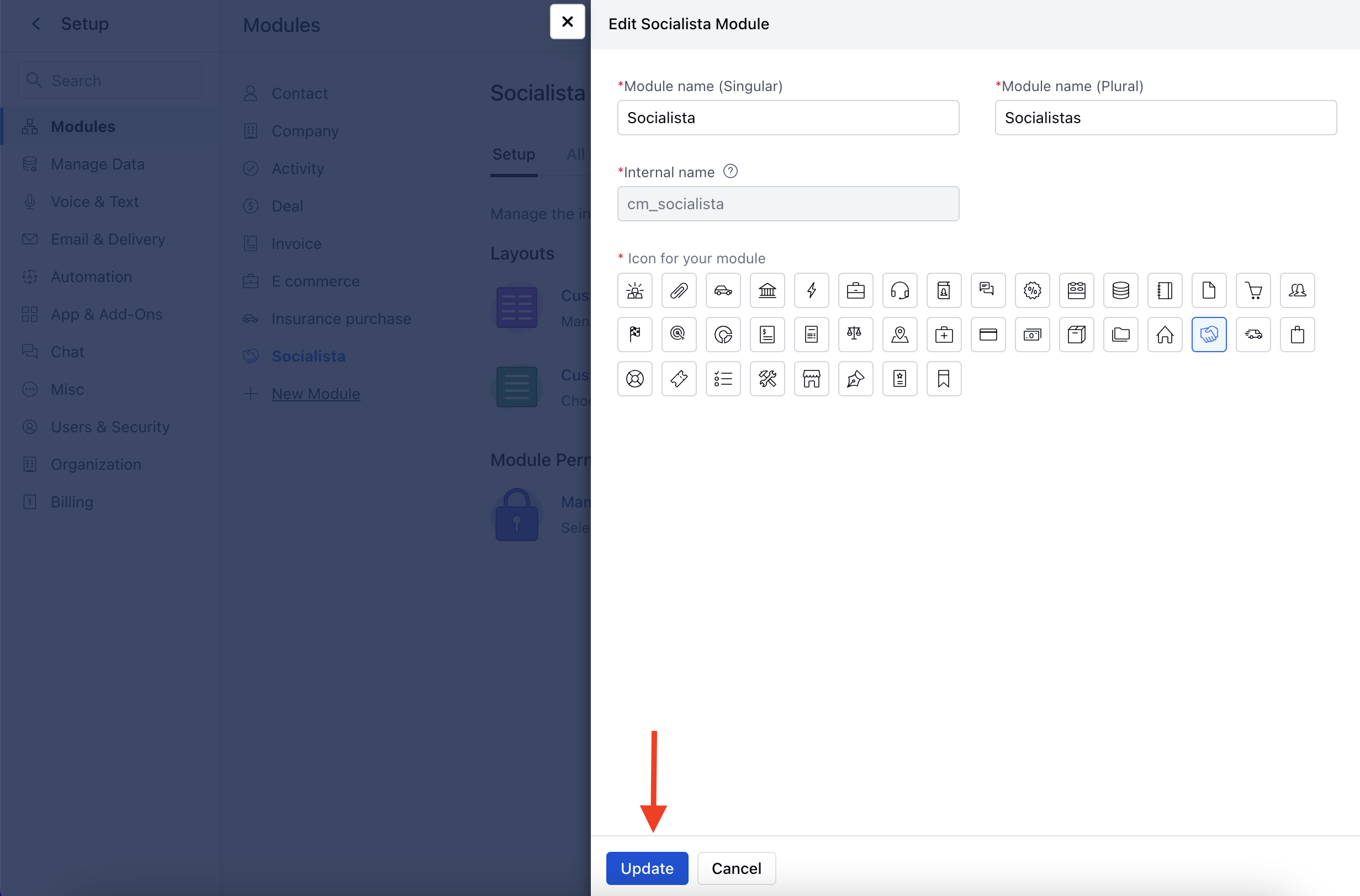This screenshot has height=896, width=1360.
Task: Select the hammer and wrench tools icon
Action: (767, 378)
